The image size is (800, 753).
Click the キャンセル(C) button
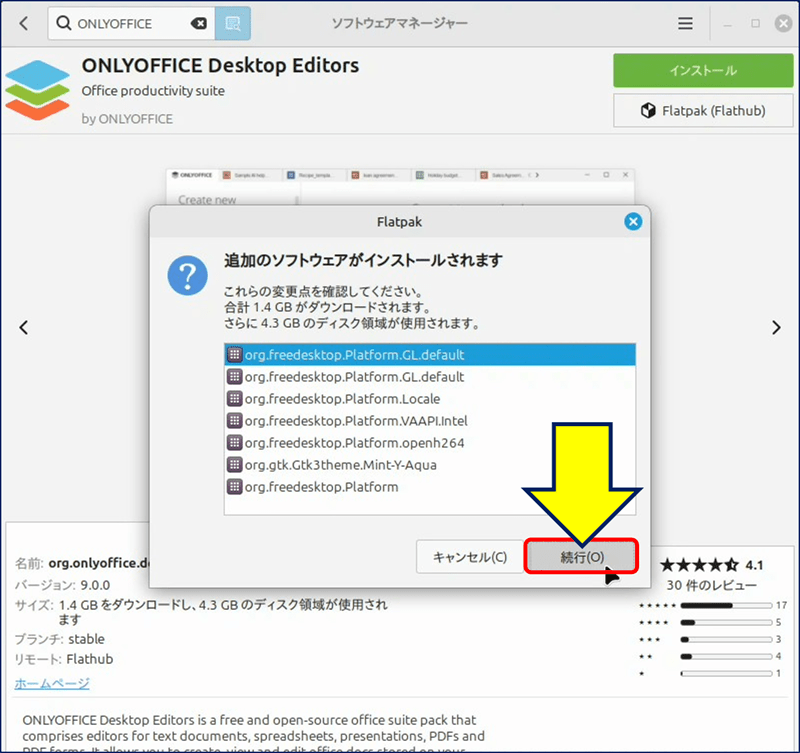[x=470, y=557]
